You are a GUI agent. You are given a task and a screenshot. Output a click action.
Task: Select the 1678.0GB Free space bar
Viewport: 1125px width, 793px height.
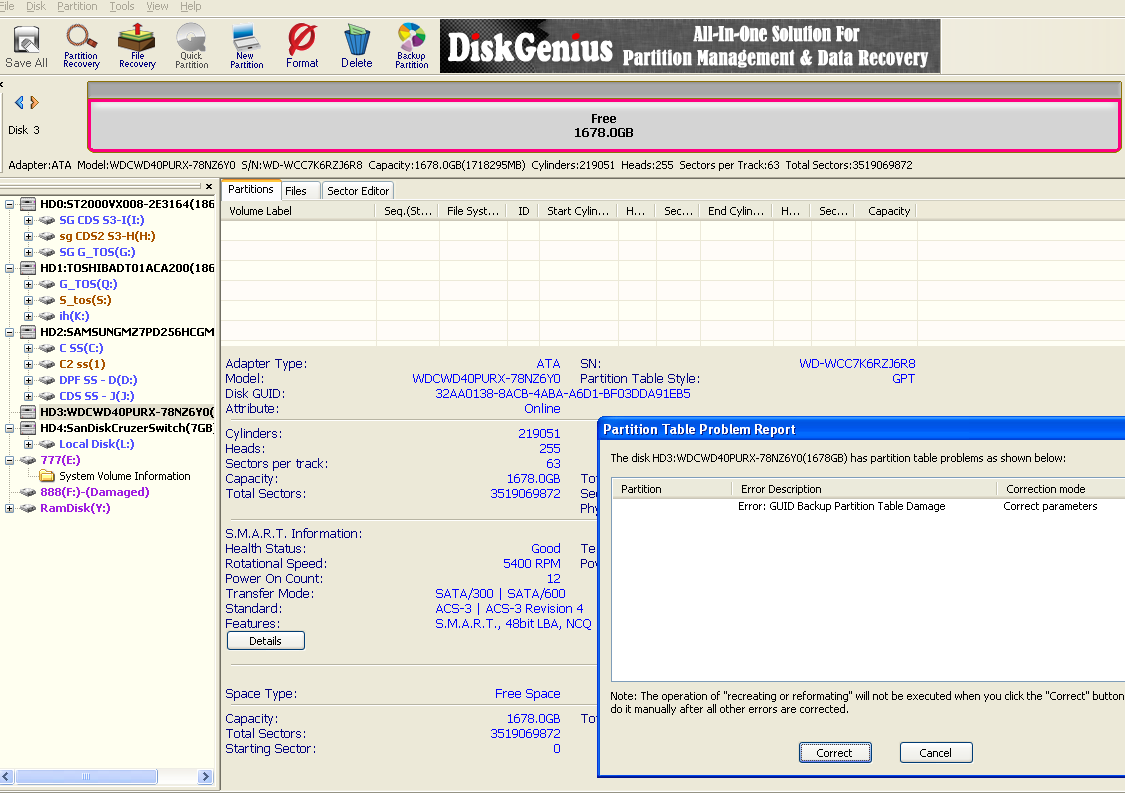coord(603,126)
